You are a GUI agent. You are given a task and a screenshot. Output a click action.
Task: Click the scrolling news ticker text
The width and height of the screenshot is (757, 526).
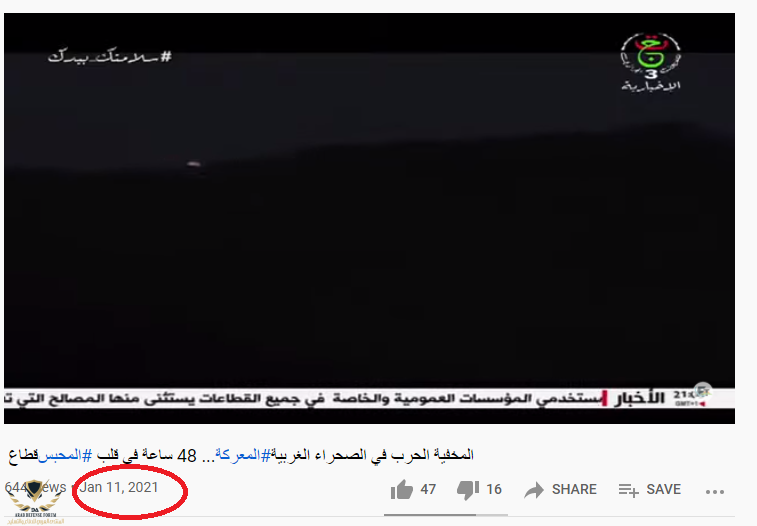click(304, 399)
